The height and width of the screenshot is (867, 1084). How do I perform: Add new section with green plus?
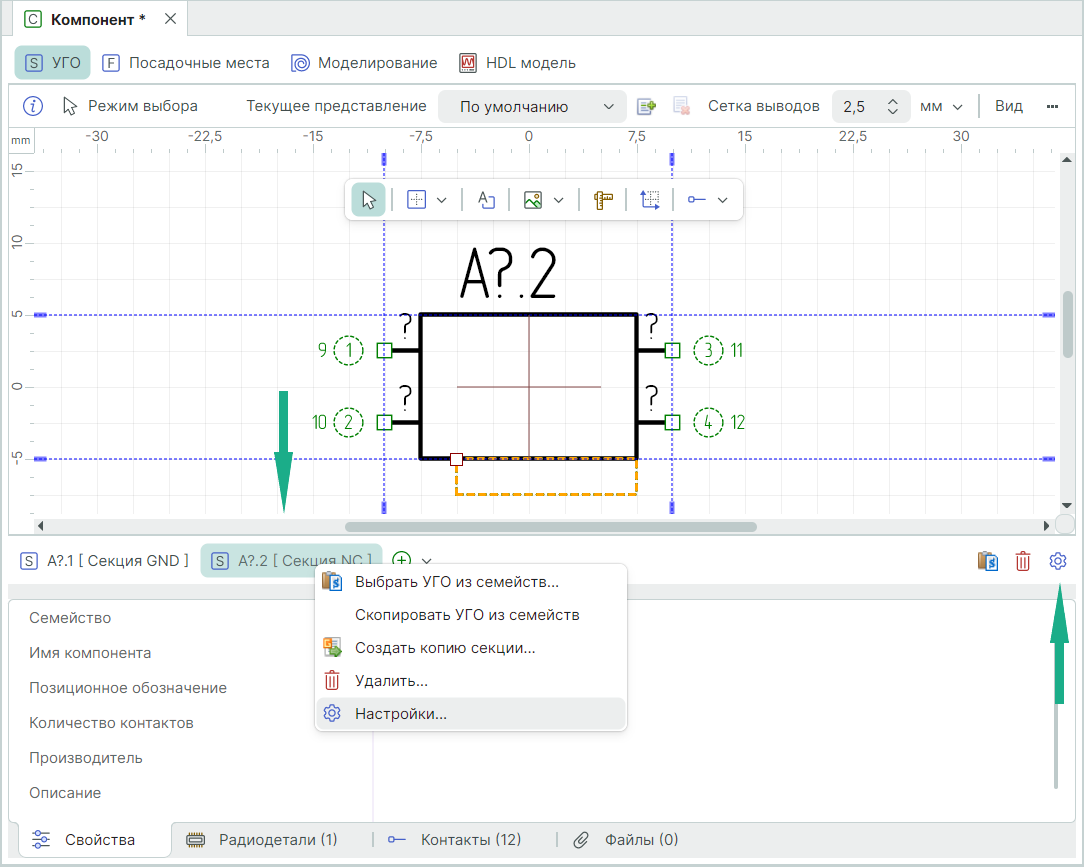point(401,561)
